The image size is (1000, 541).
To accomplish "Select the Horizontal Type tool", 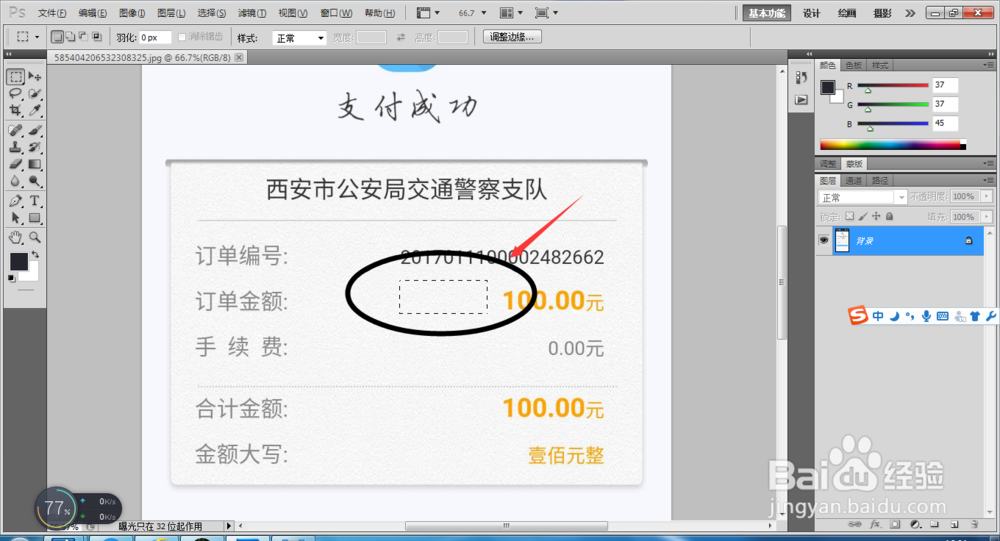I will click(x=35, y=201).
